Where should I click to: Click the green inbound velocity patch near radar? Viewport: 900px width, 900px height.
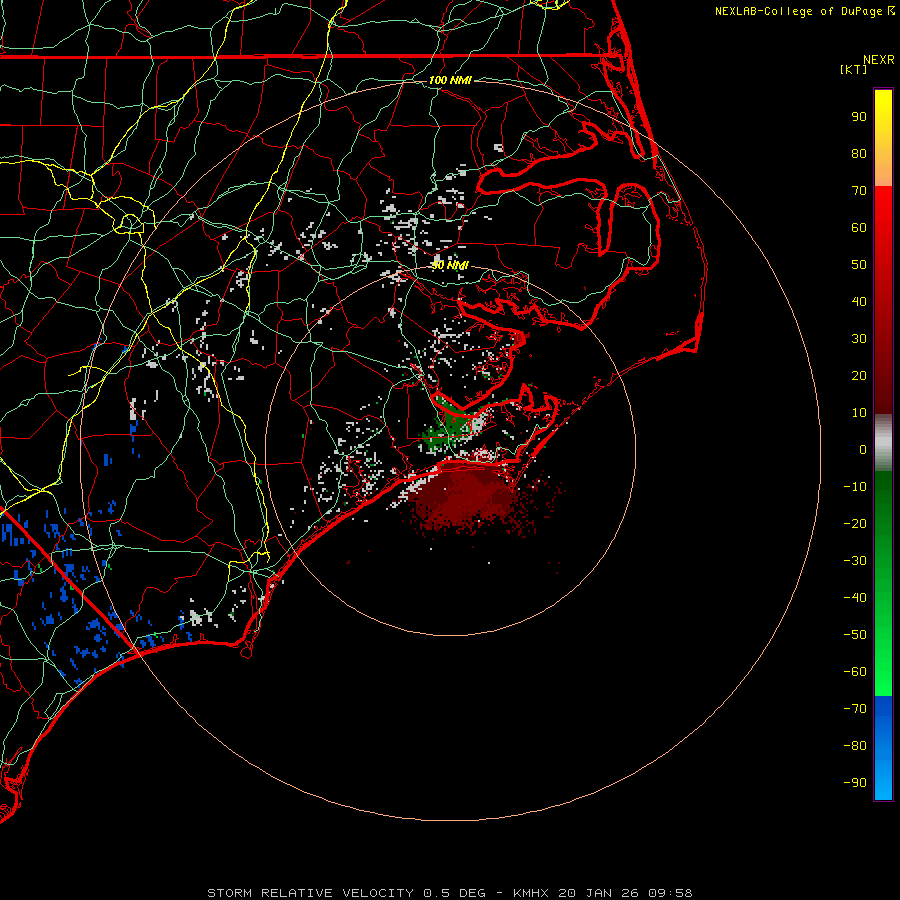(x=451, y=428)
